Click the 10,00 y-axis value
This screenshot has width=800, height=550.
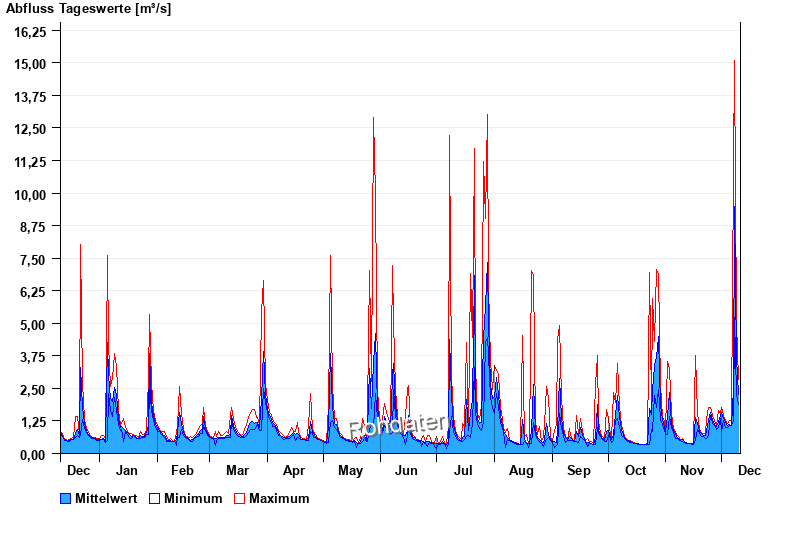pos(31,194)
